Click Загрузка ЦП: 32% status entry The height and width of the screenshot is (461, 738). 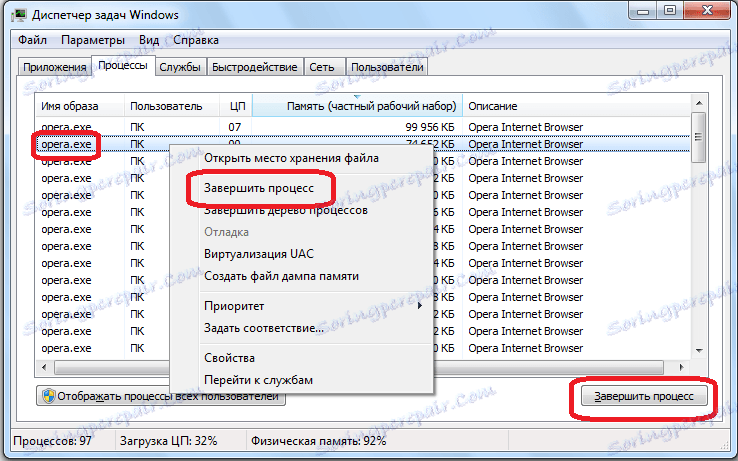[168, 441]
